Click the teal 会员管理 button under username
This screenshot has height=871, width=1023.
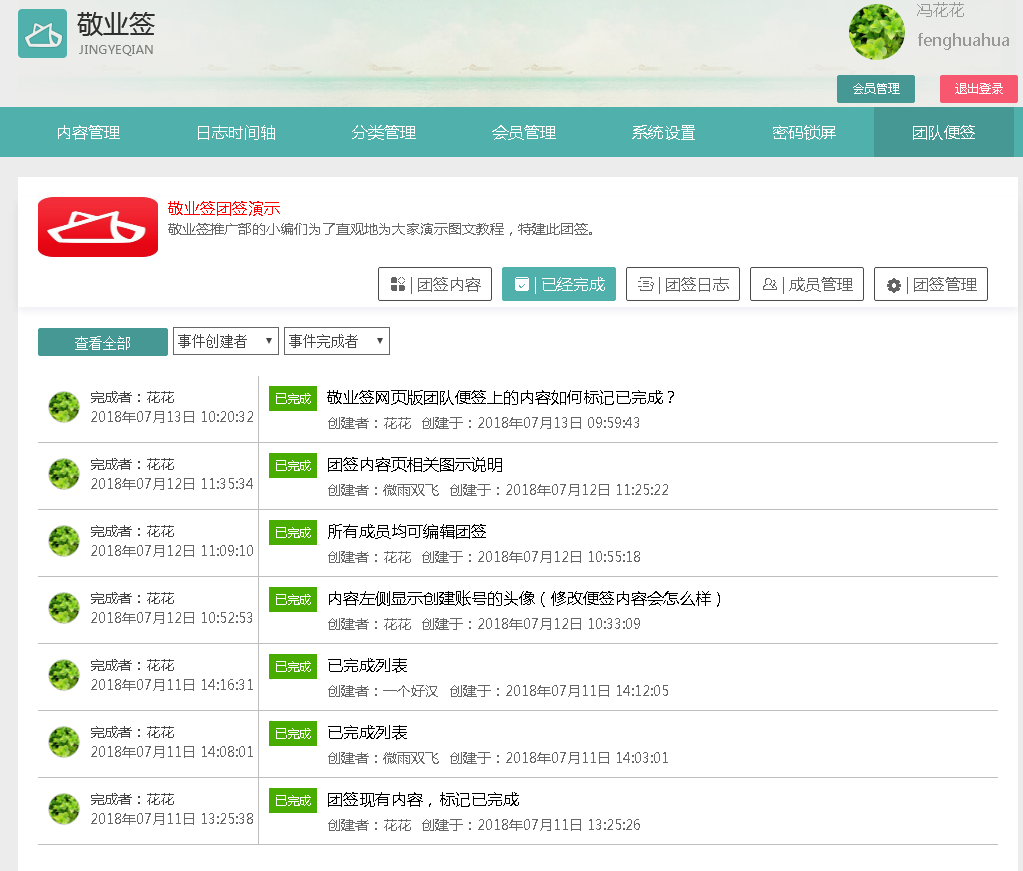876,89
